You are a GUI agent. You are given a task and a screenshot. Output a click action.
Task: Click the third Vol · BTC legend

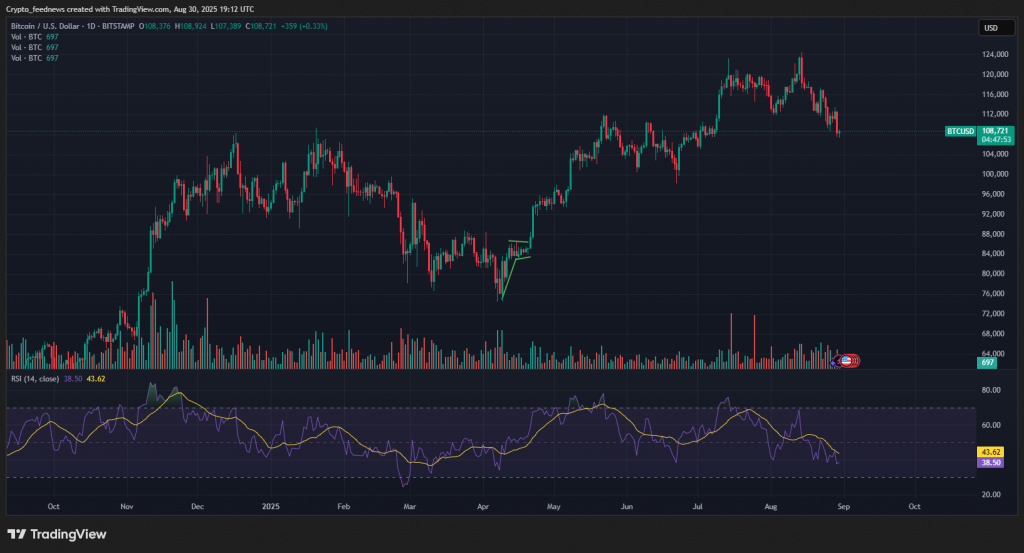[28, 60]
